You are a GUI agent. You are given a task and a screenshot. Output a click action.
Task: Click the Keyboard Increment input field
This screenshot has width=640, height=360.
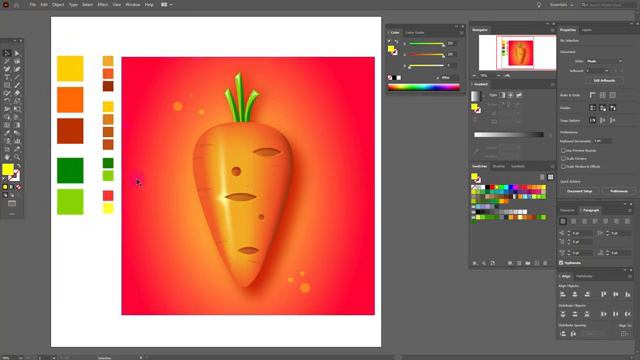603,141
